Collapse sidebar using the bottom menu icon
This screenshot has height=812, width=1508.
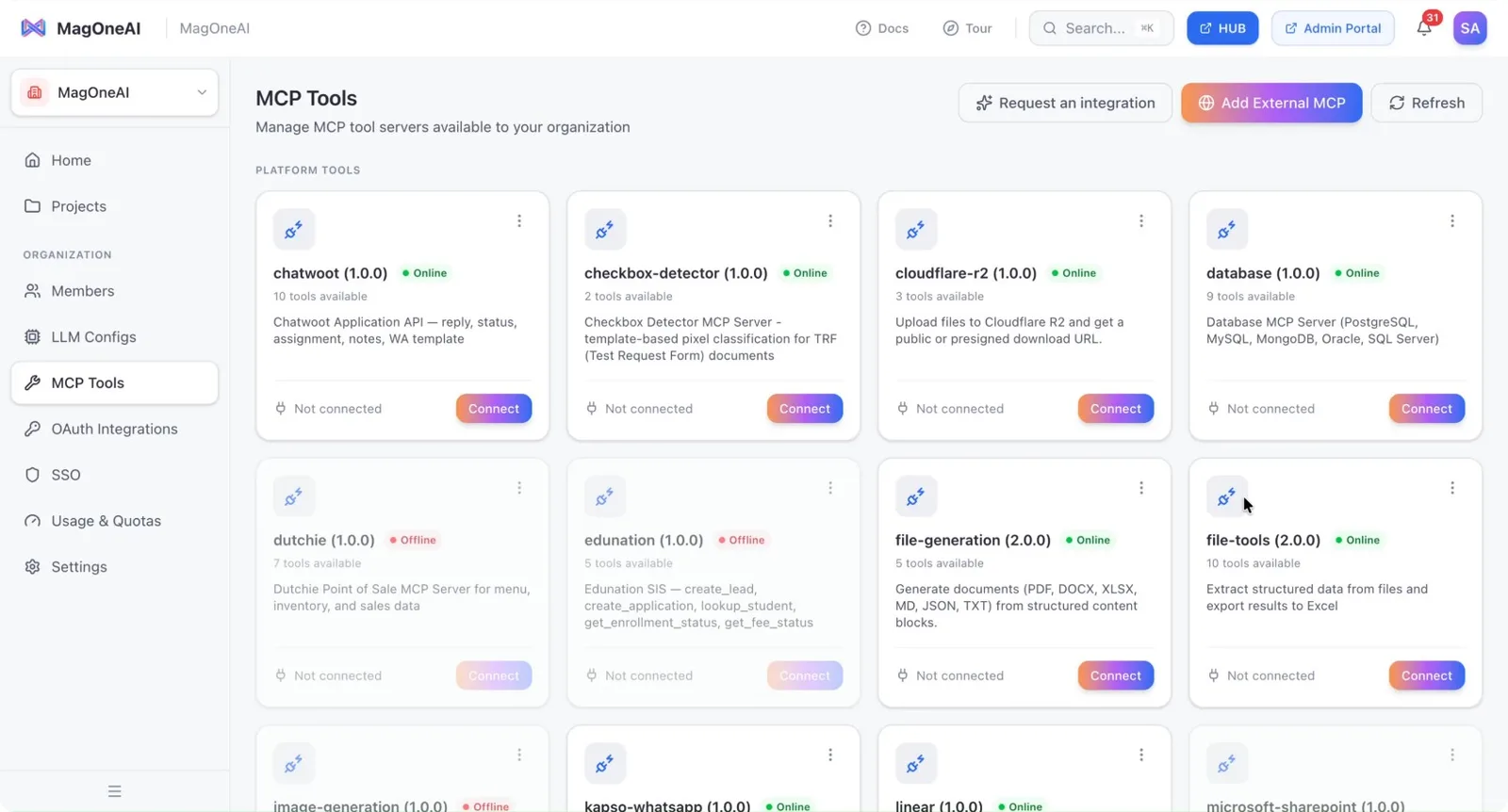(x=115, y=791)
